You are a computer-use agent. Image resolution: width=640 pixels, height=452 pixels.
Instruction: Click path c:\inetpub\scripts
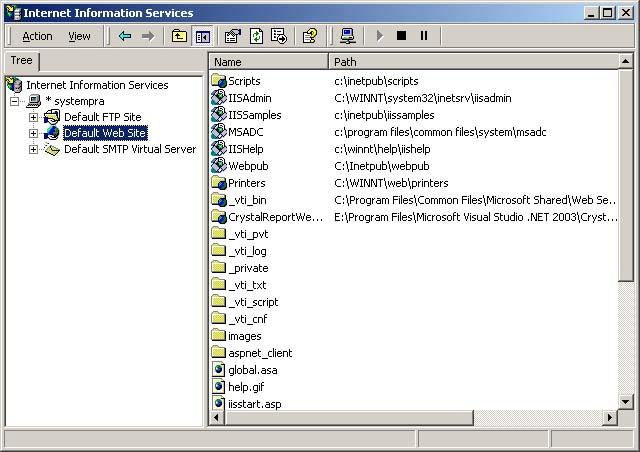376,81
